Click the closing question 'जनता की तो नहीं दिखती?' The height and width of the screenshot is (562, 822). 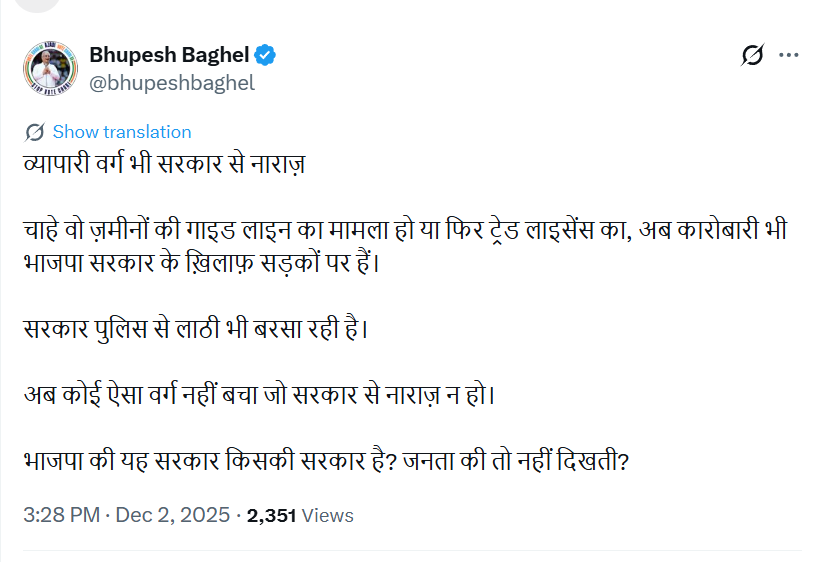pos(514,462)
